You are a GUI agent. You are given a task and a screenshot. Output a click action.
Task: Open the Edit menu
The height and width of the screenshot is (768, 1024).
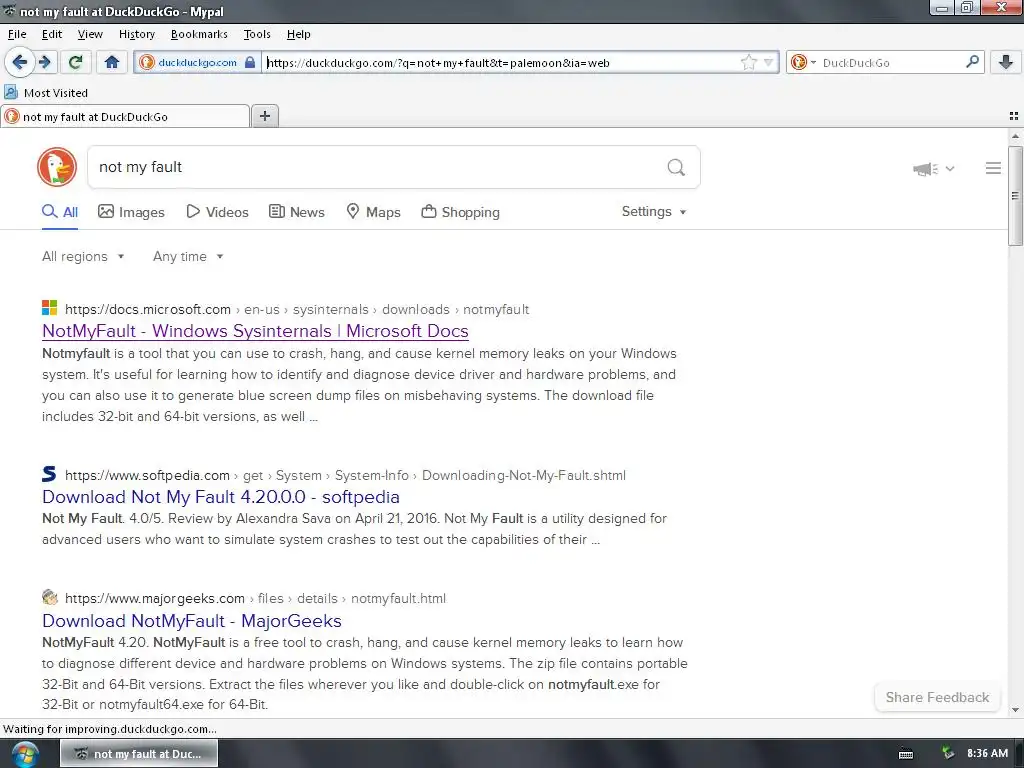pyautogui.click(x=52, y=35)
